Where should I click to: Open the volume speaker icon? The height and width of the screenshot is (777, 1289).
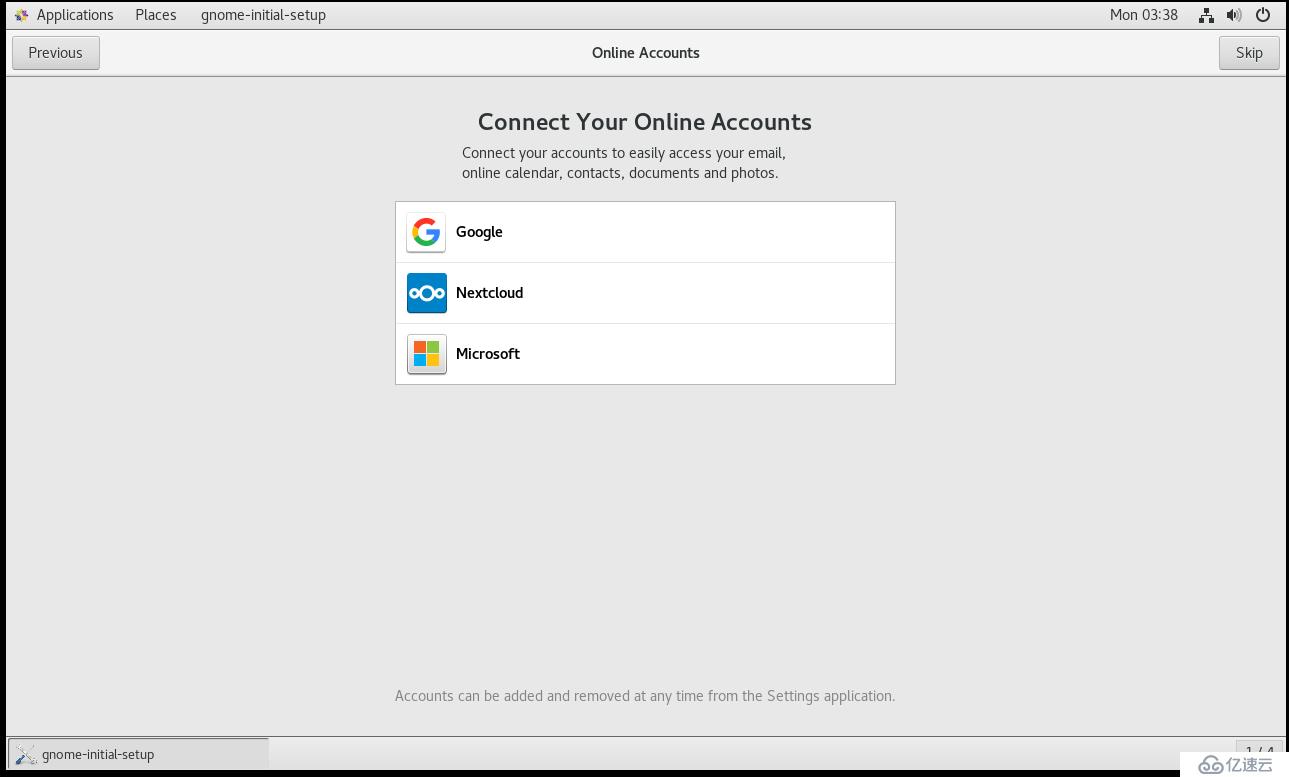[1234, 15]
